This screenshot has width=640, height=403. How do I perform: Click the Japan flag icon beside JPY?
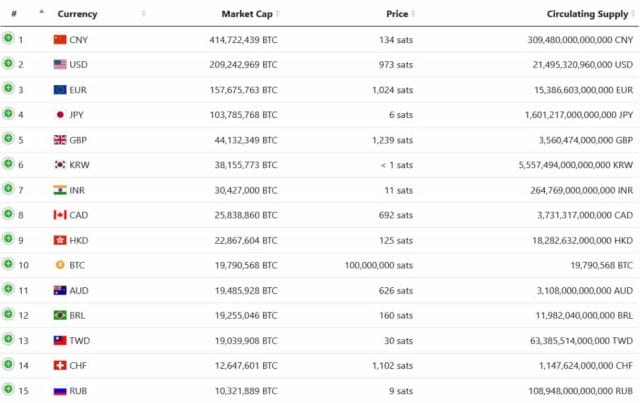click(x=60, y=115)
